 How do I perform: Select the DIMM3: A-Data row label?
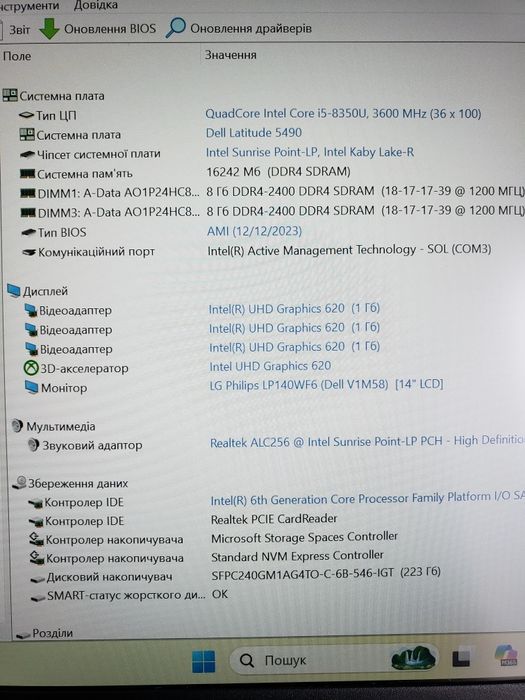119,212
